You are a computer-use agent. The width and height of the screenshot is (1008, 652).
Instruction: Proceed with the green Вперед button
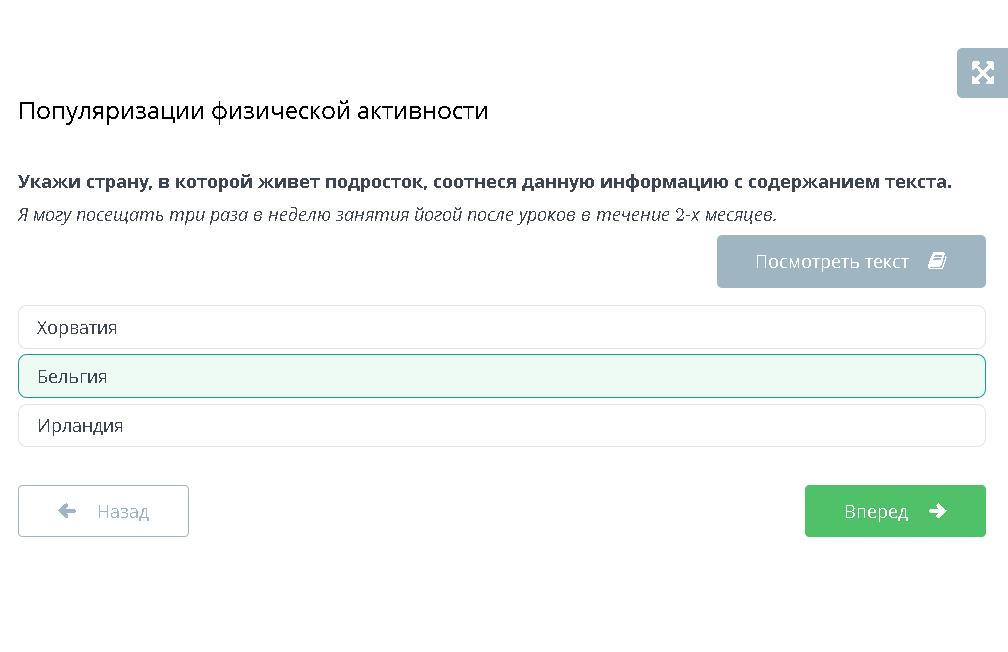click(x=894, y=511)
